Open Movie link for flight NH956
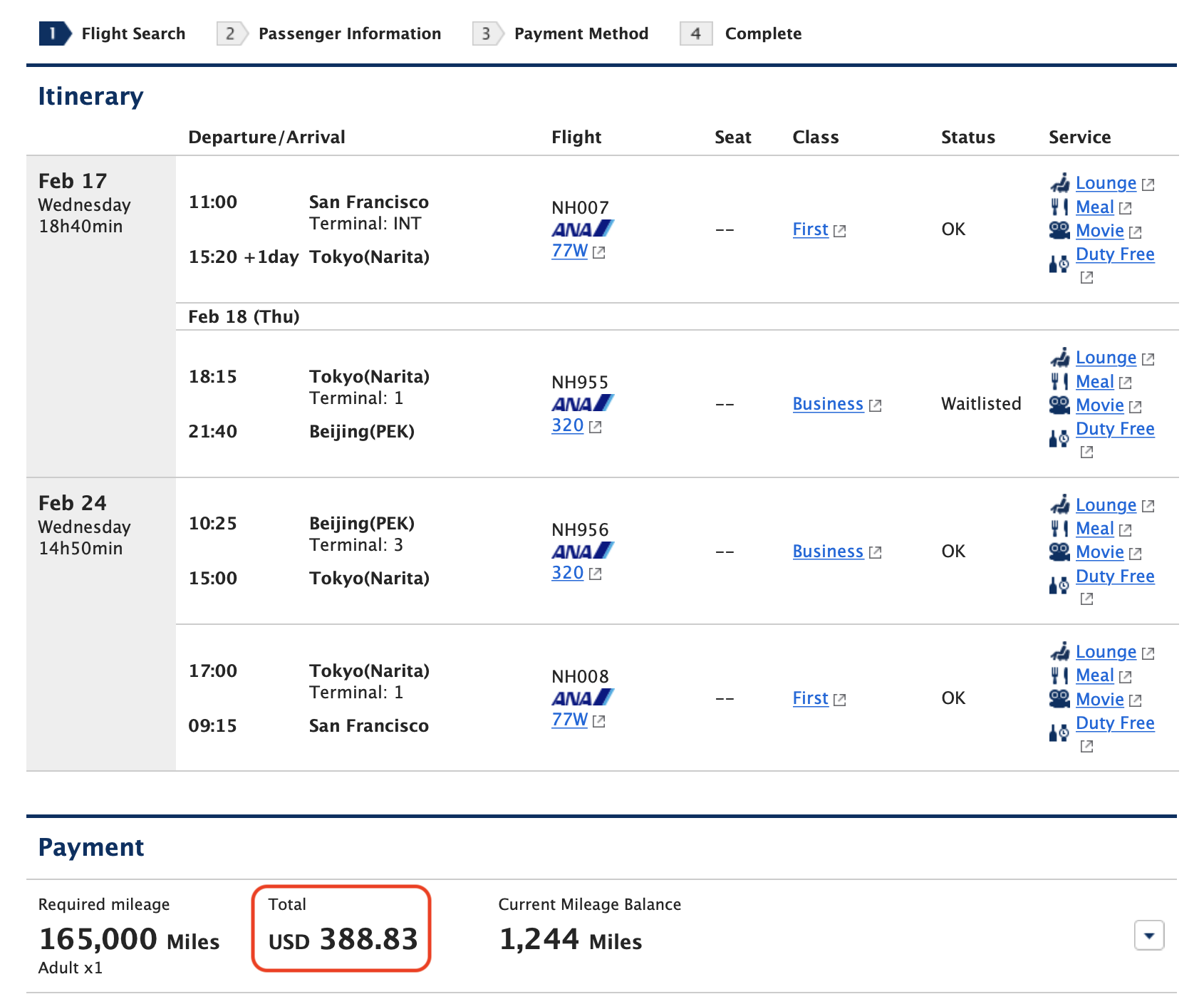Viewport: 1204px width, 999px height. click(x=1099, y=552)
